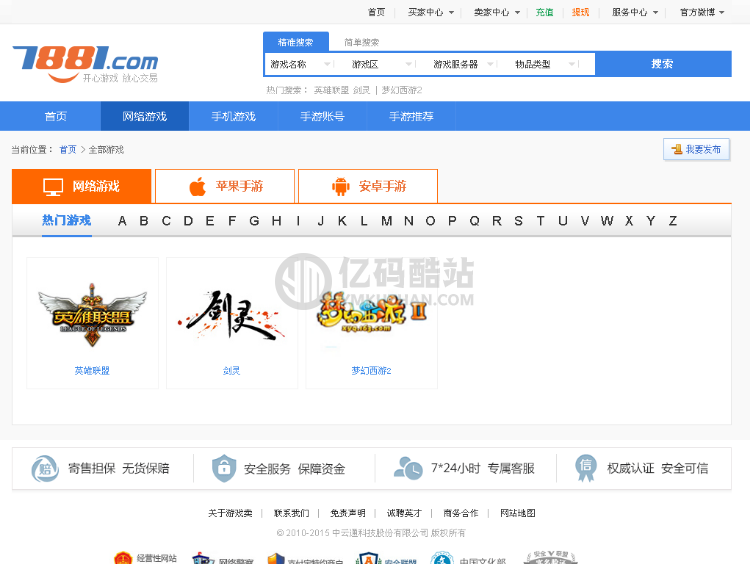Open 手游账号 in the blue navigation bar
The width and height of the screenshot is (750, 564).
(x=322, y=116)
